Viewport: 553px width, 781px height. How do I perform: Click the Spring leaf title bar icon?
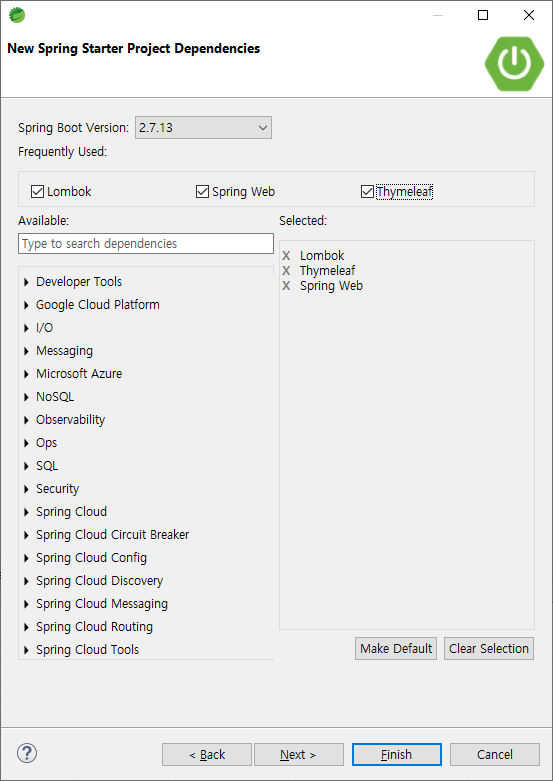click(17, 15)
